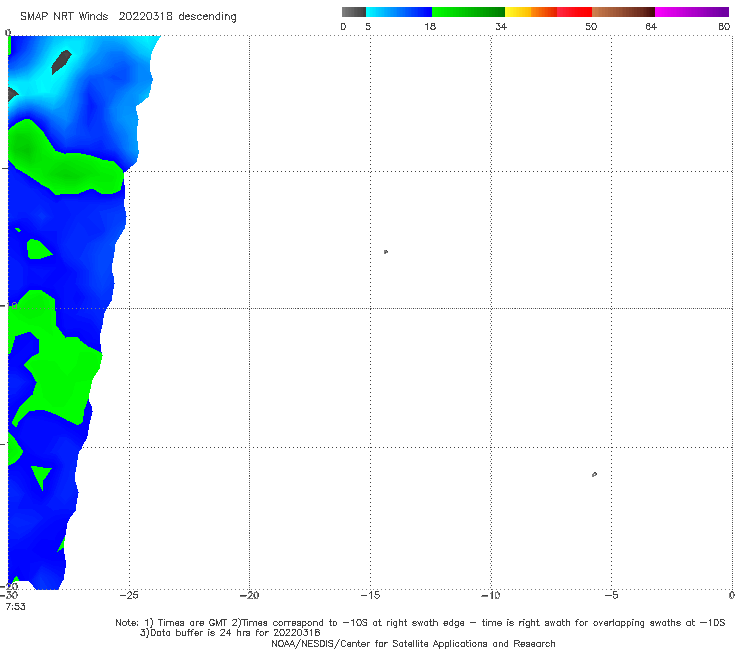The height and width of the screenshot is (650, 740).
Task: Pick the cyan-to-blue segment of the color bar
Action: (399, 12)
